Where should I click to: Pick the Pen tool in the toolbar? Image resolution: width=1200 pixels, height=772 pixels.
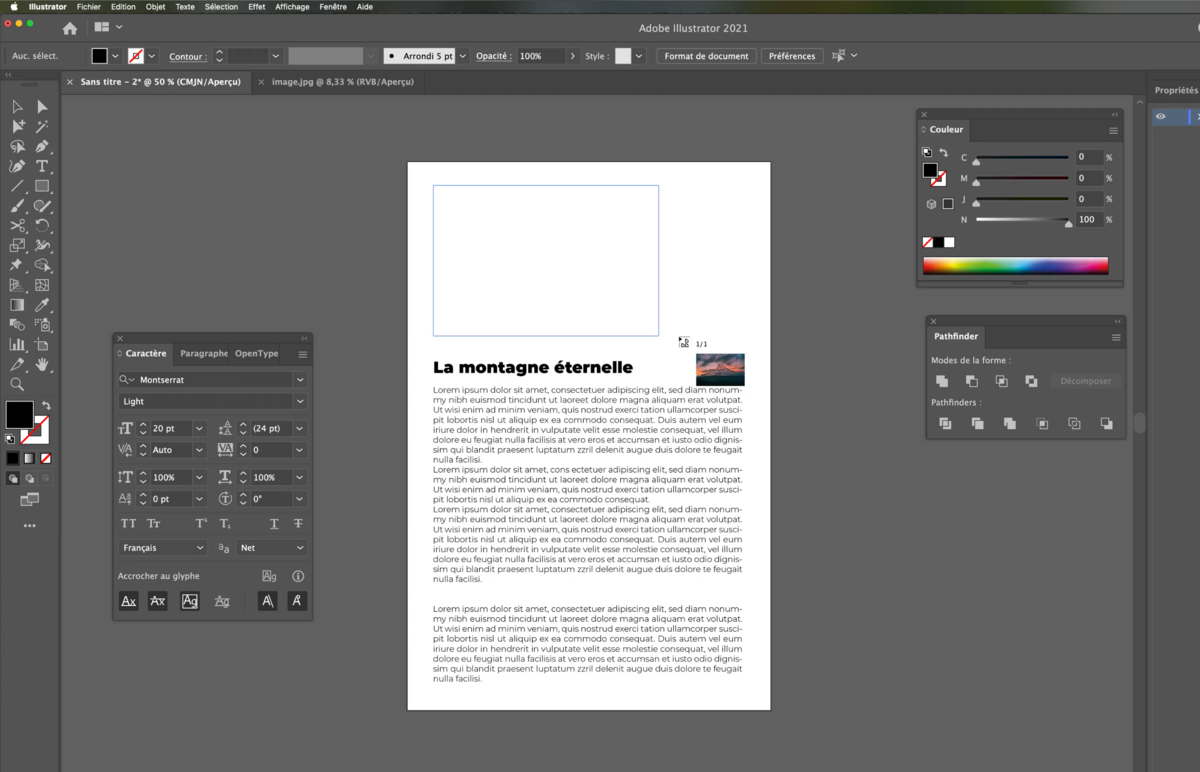coord(42,147)
